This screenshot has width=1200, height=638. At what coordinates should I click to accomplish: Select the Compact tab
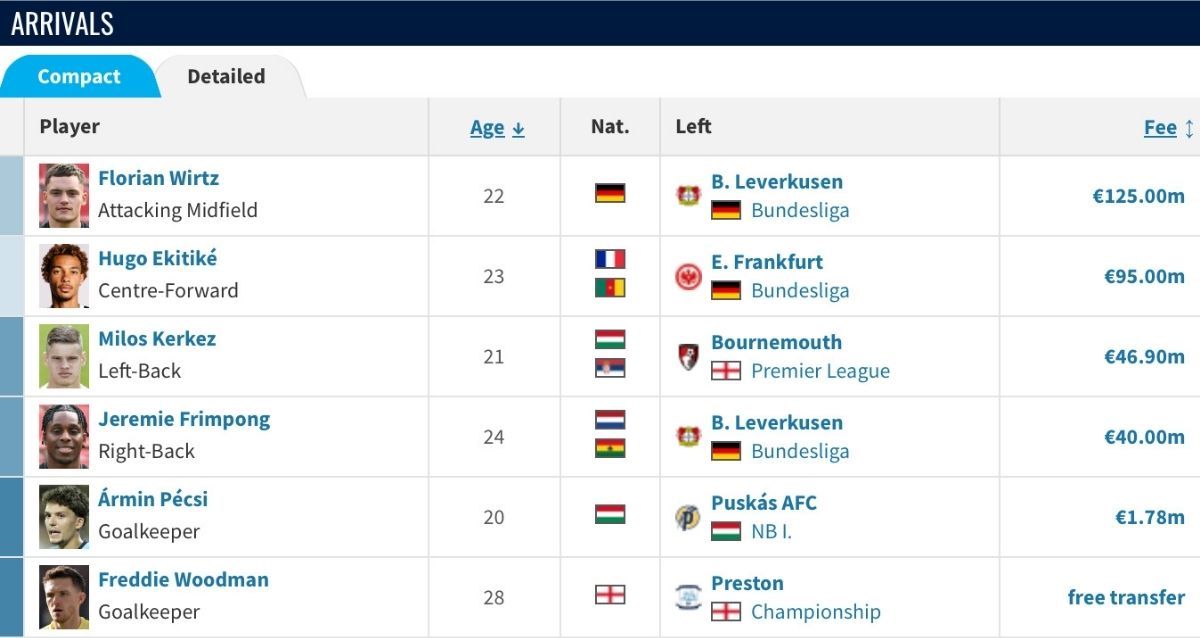(79, 77)
